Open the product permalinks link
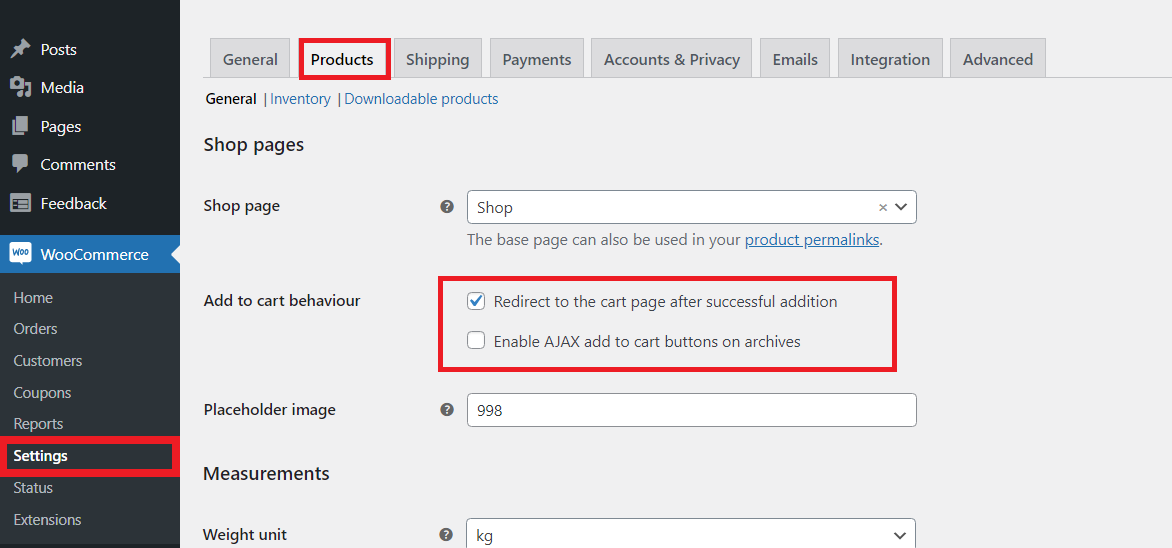Viewport: 1172px width, 548px height. click(x=812, y=240)
